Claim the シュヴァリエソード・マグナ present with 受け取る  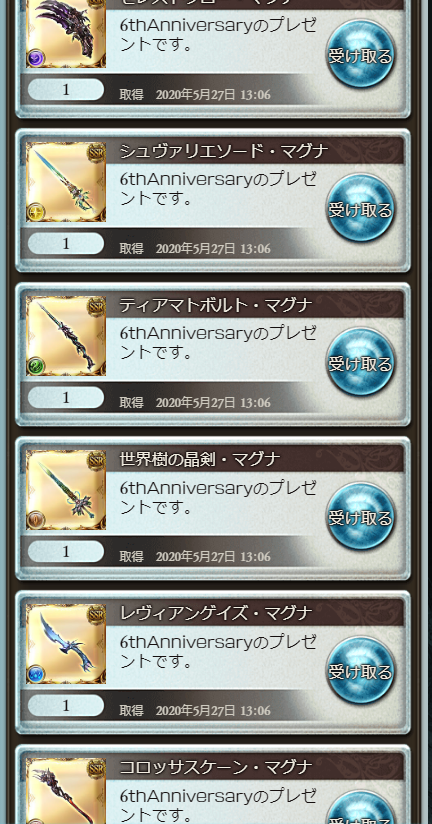(361, 208)
